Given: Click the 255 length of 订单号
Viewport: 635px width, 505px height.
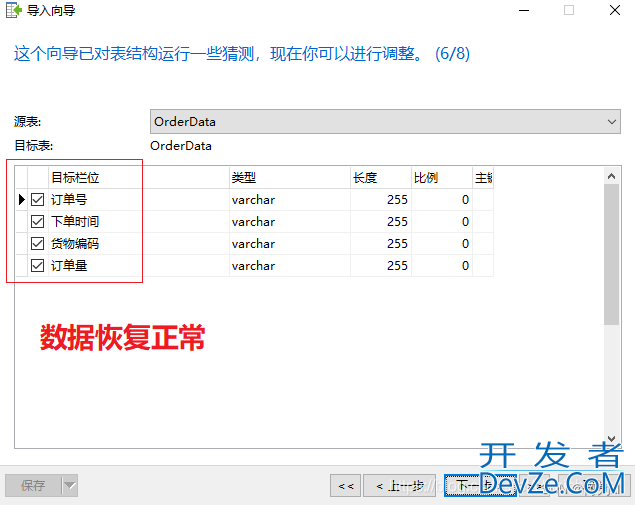Looking at the screenshot, I should (381, 200).
